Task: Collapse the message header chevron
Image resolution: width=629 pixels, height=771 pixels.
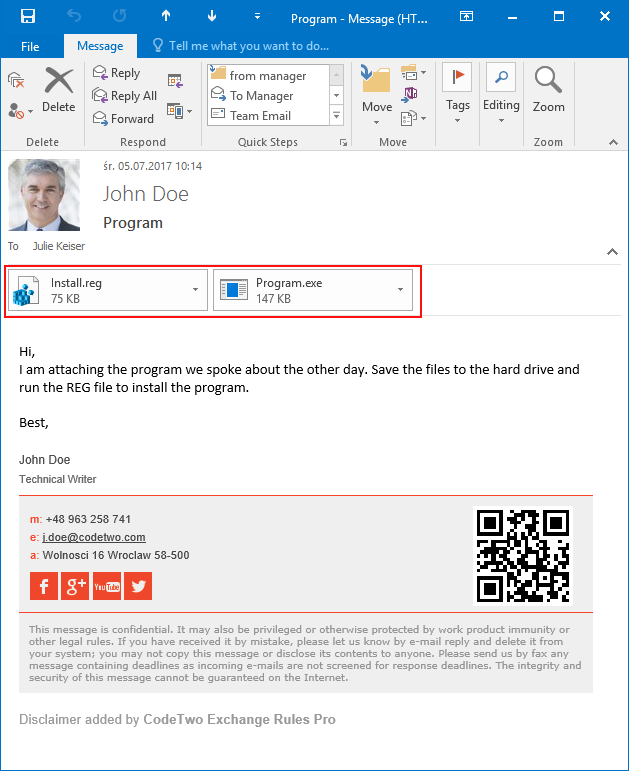Action: pos(612,252)
